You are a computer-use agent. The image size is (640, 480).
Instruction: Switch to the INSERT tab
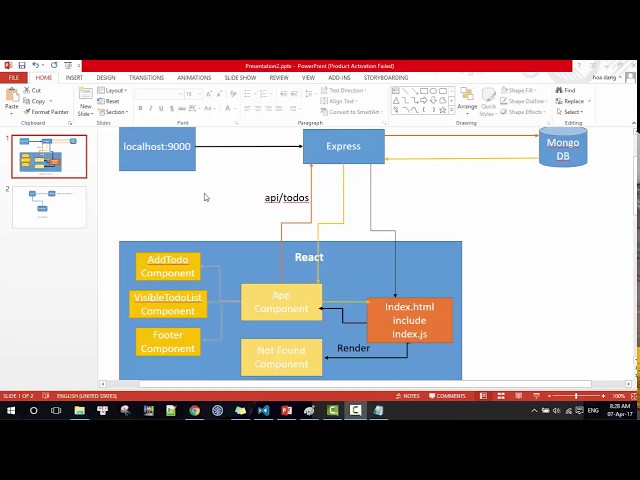[74, 78]
